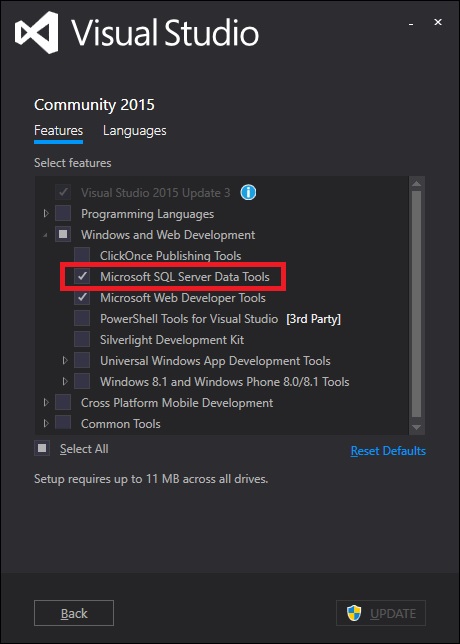
Task: Expand Windows 8.1 and Windows Phone Tools
Action: point(65,382)
